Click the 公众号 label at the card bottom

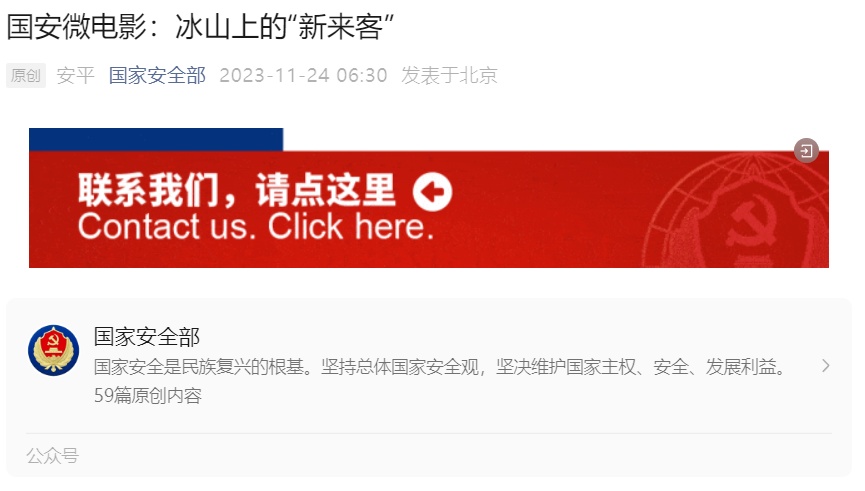click(x=52, y=456)
